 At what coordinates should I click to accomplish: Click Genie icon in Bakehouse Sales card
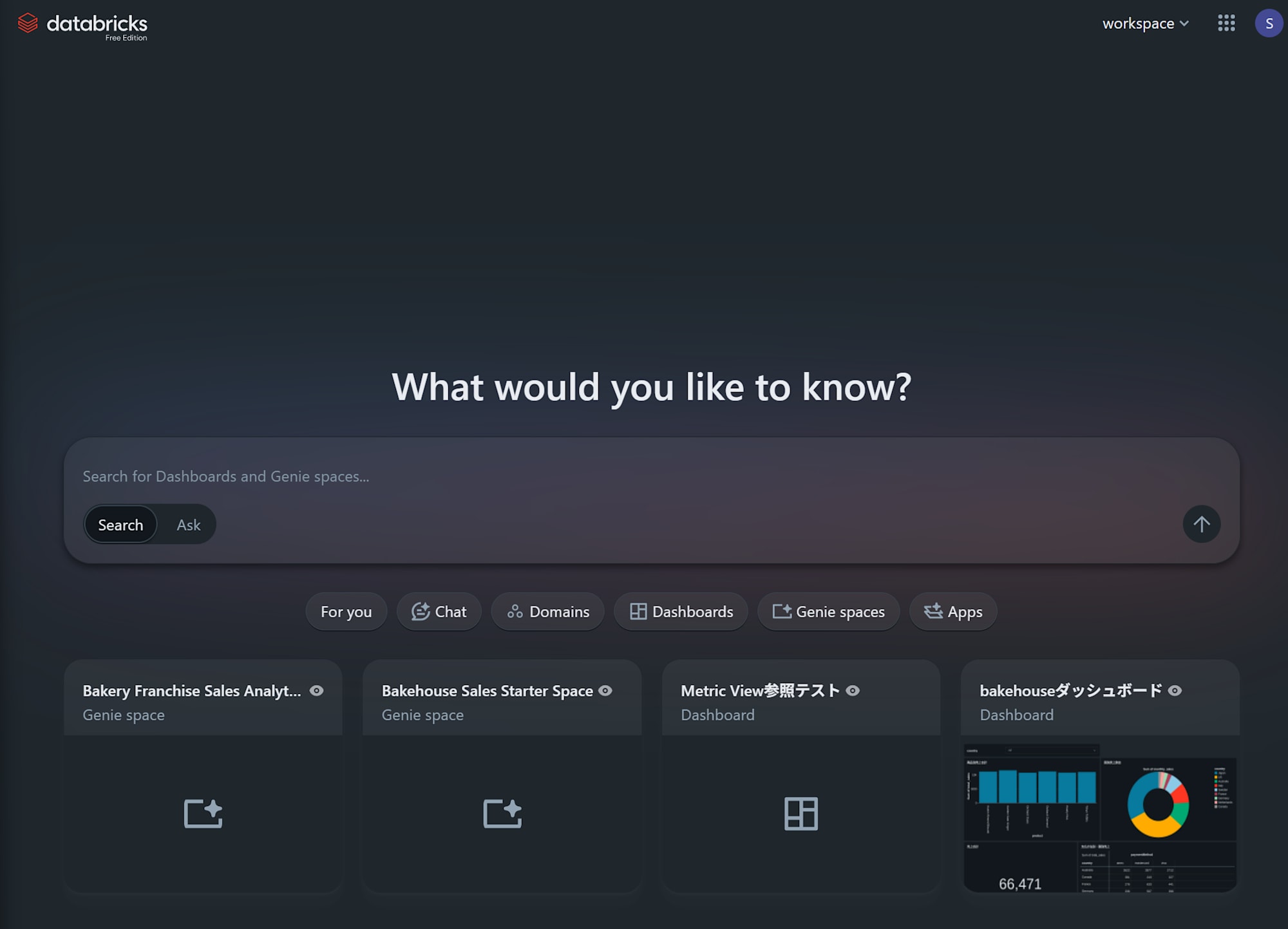pyautogui.click(x=502, y=813)
